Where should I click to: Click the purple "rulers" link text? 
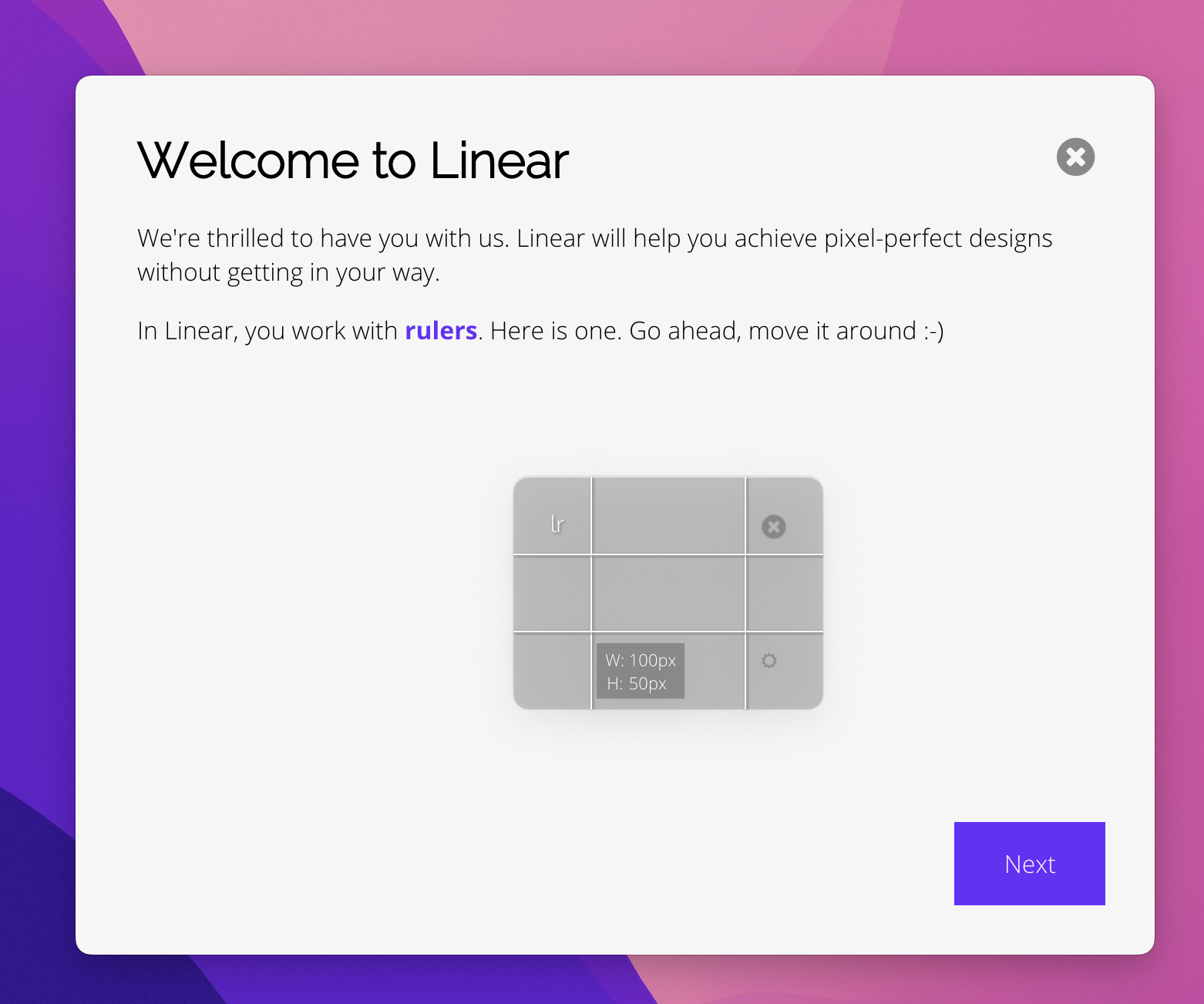click(x=441, y=331)
